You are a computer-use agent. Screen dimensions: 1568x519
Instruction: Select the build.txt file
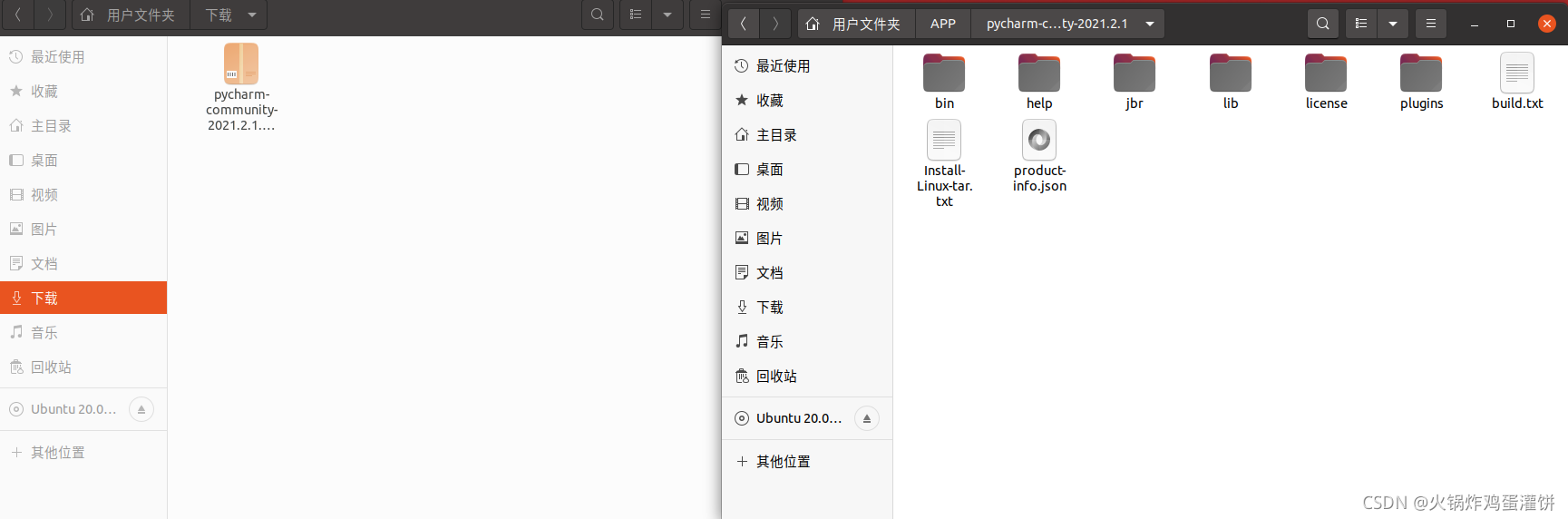point(1517,82)
